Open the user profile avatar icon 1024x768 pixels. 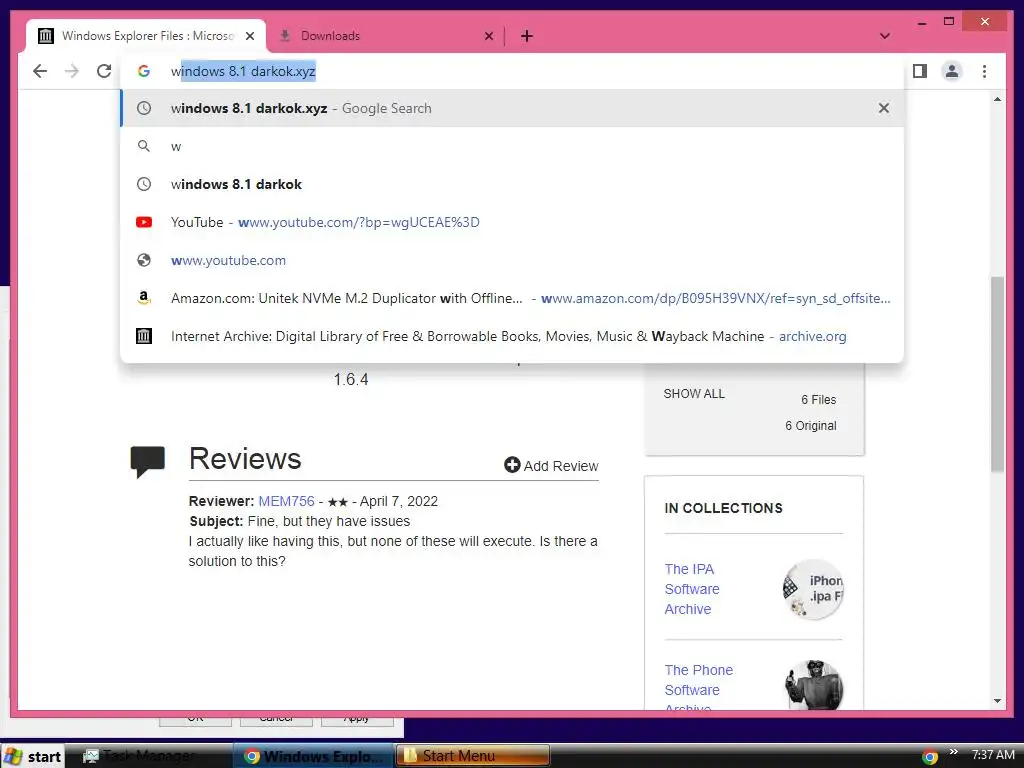[x=952, y=71]
